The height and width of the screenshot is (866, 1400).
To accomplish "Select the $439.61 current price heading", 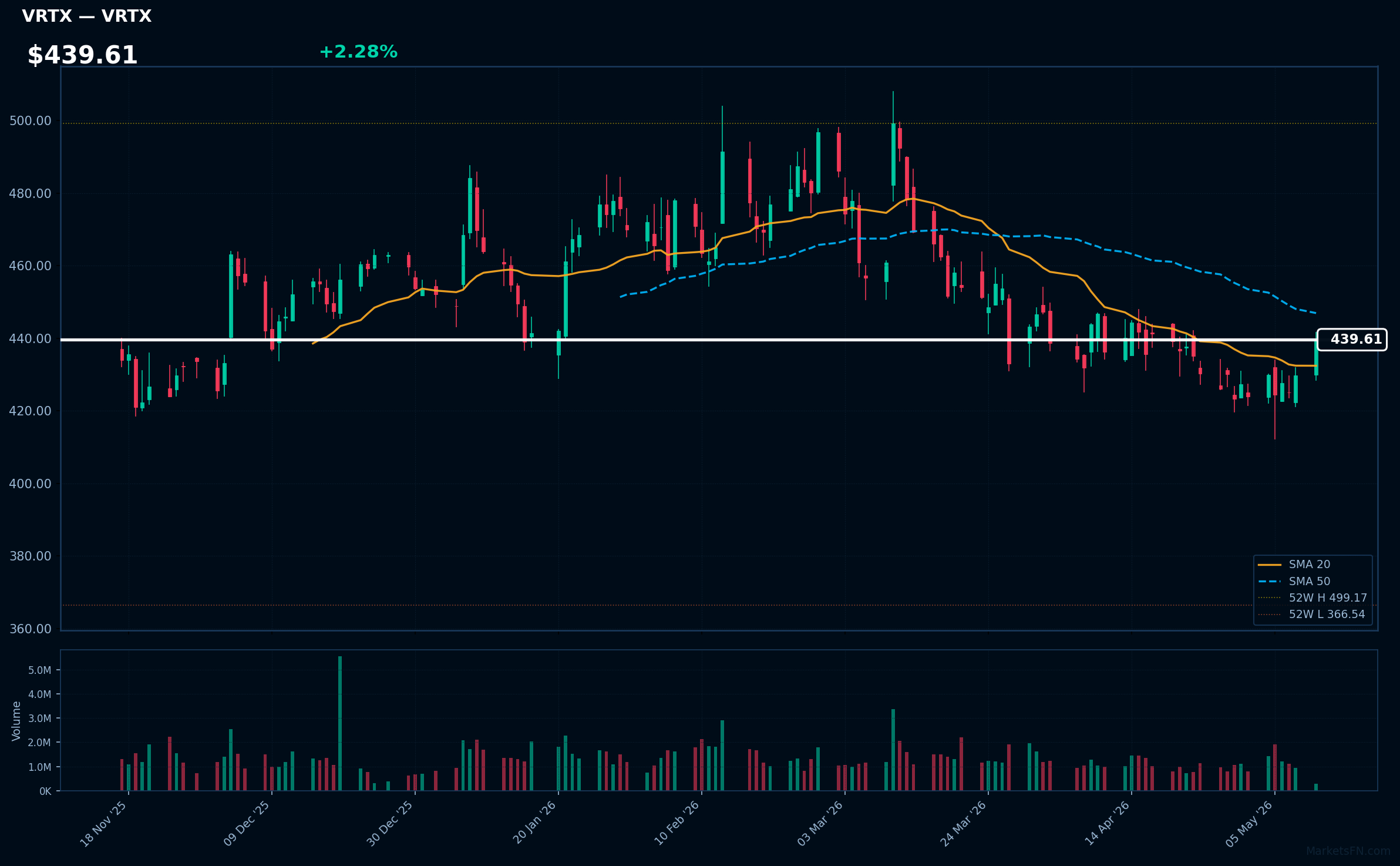I will coord(82,55).
